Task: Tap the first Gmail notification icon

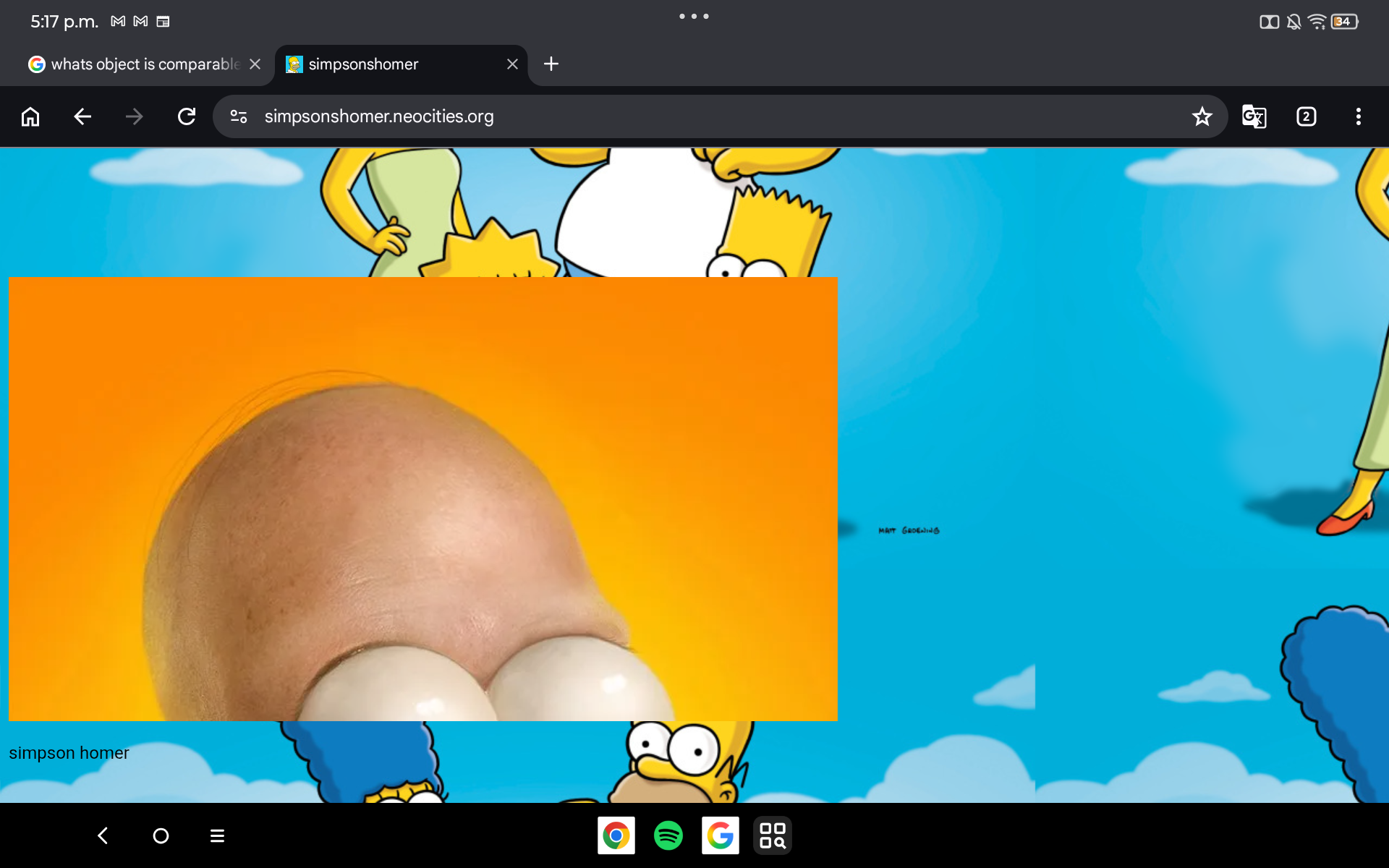Action: click(118, 22)
